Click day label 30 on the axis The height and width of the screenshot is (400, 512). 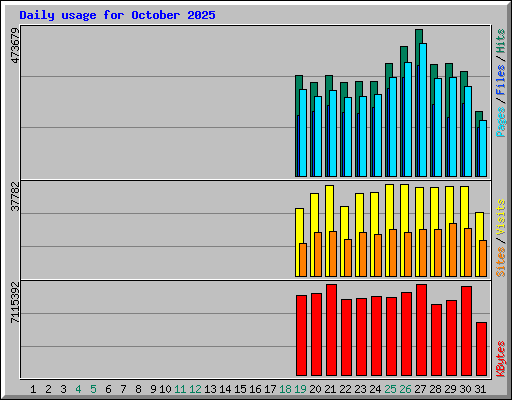(x=465, y=389)
